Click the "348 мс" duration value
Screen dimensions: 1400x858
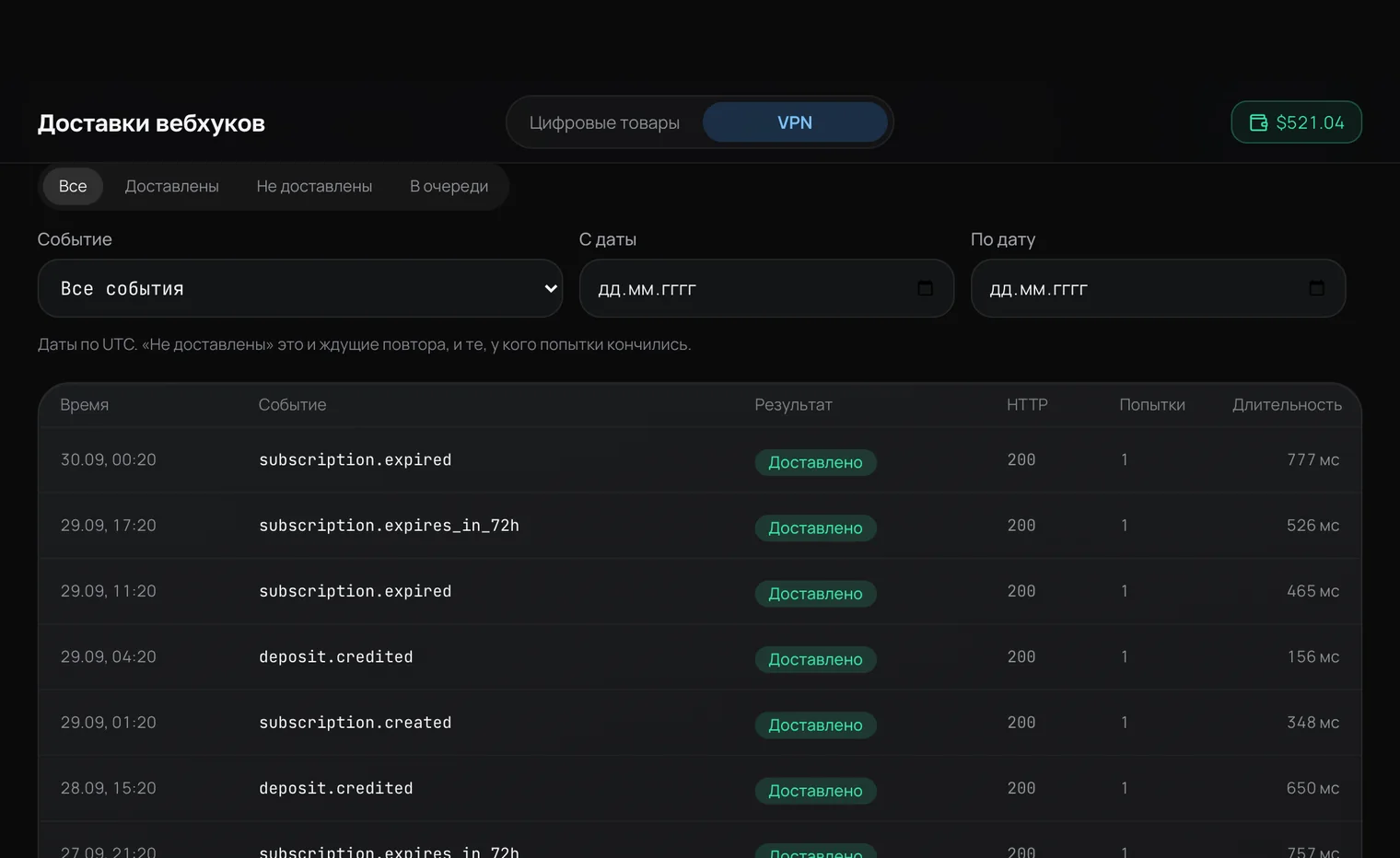pos(1312,723)
